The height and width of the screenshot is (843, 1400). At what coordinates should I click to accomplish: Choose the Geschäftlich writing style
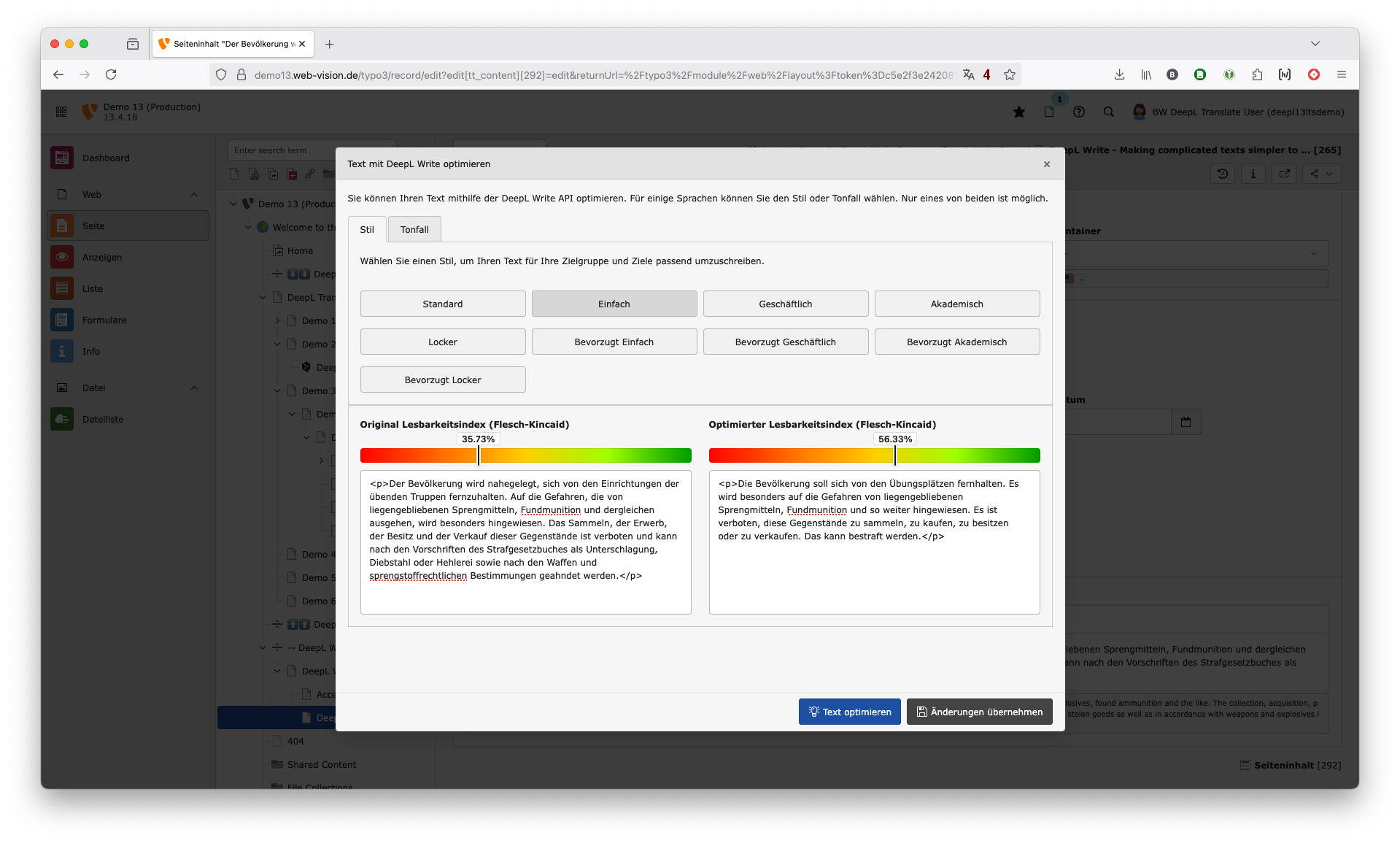pos(785,304)
